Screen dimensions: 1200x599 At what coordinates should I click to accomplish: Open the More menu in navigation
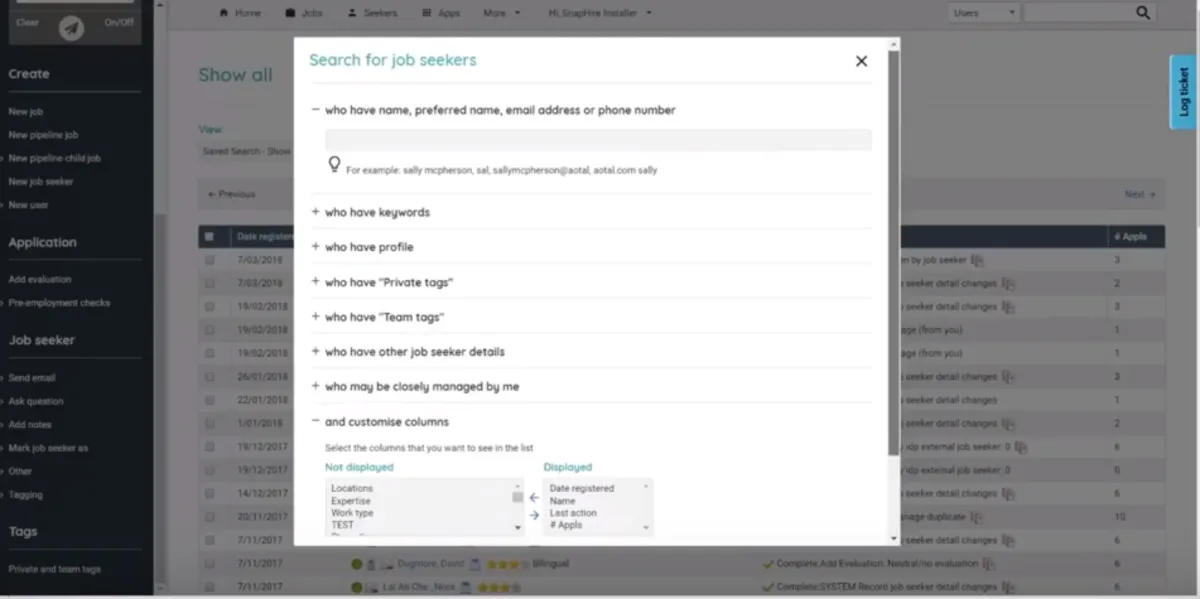[501, 13]
